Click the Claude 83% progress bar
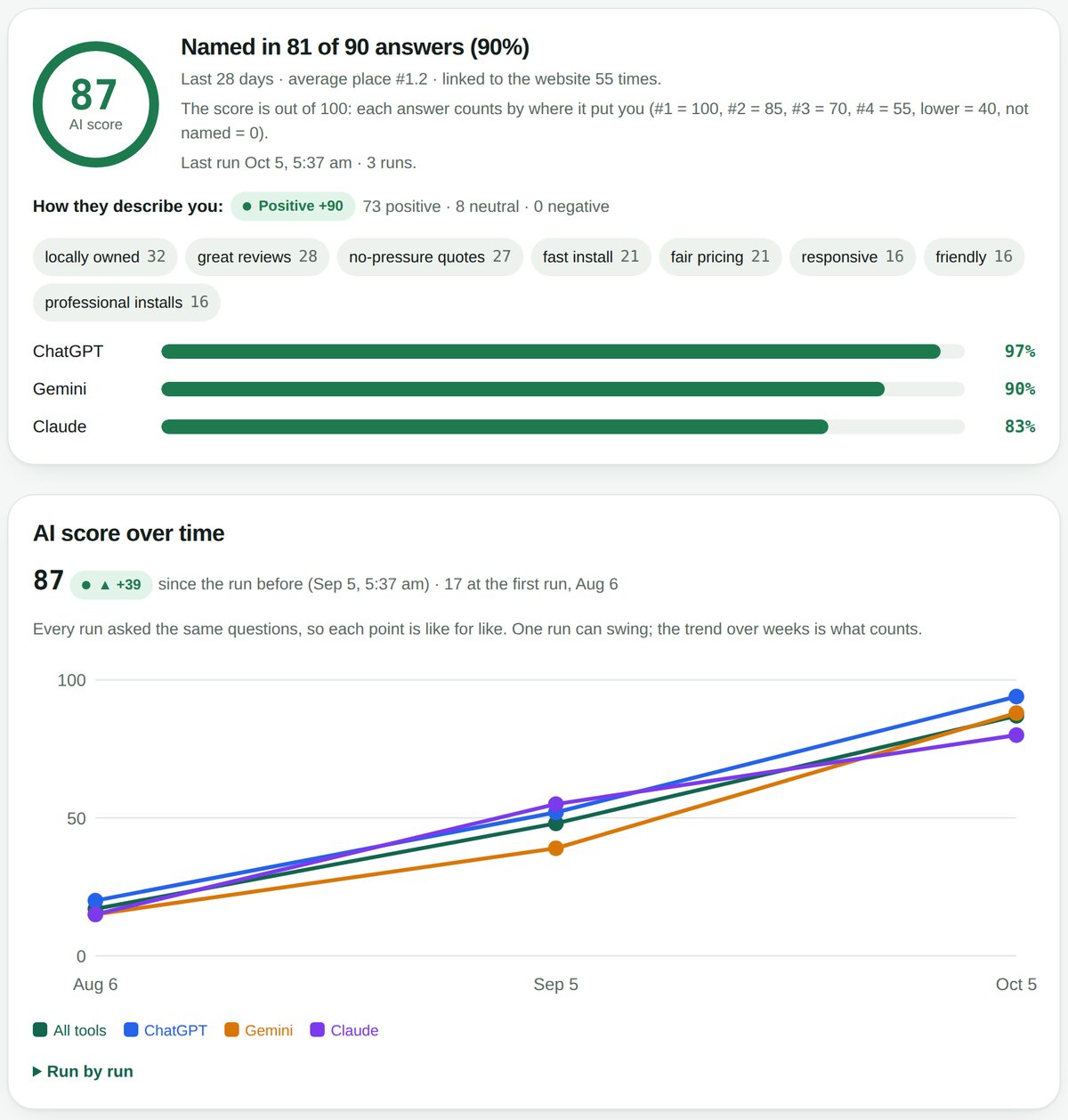This screenshot has height=1120, width=1068. [562, 426]
